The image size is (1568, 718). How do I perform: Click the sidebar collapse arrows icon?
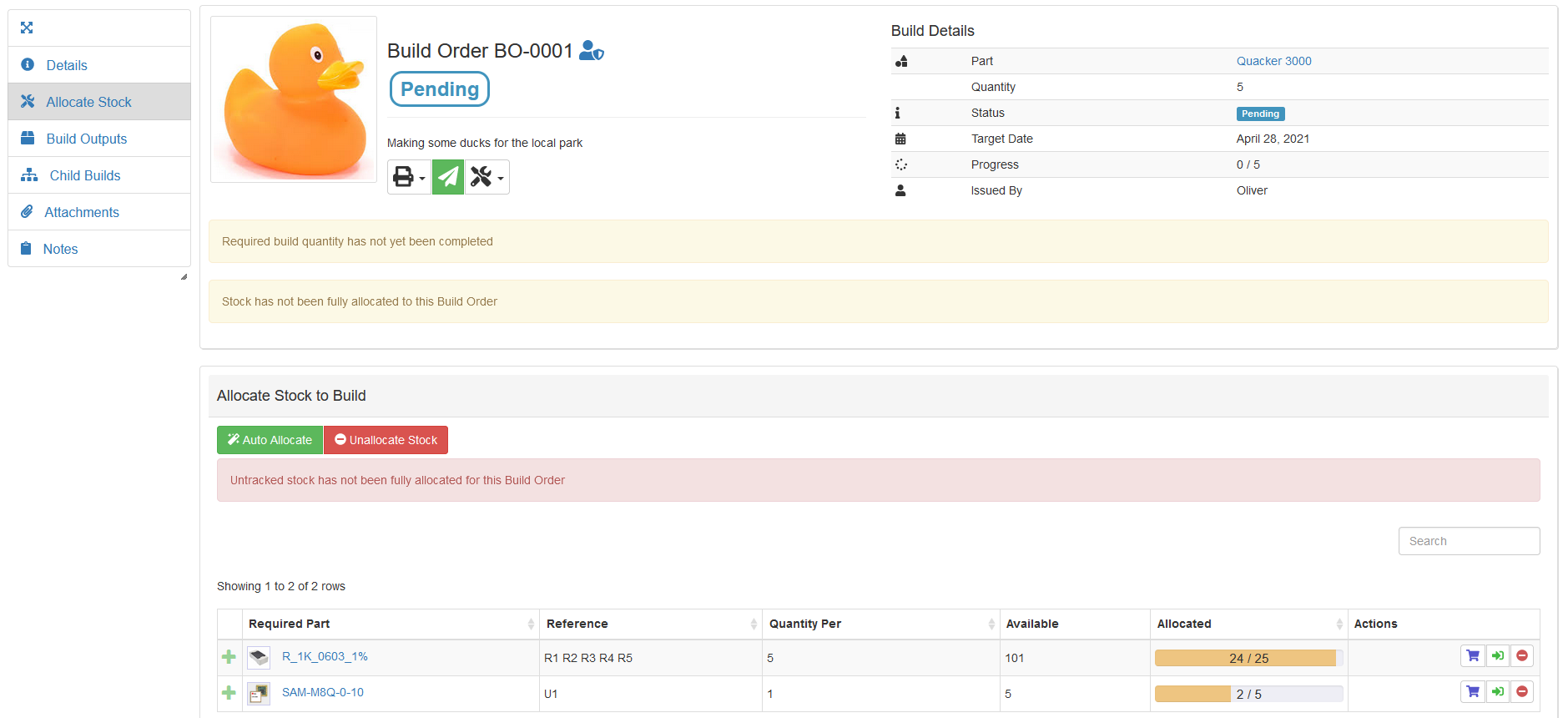(x=27, y=28)
